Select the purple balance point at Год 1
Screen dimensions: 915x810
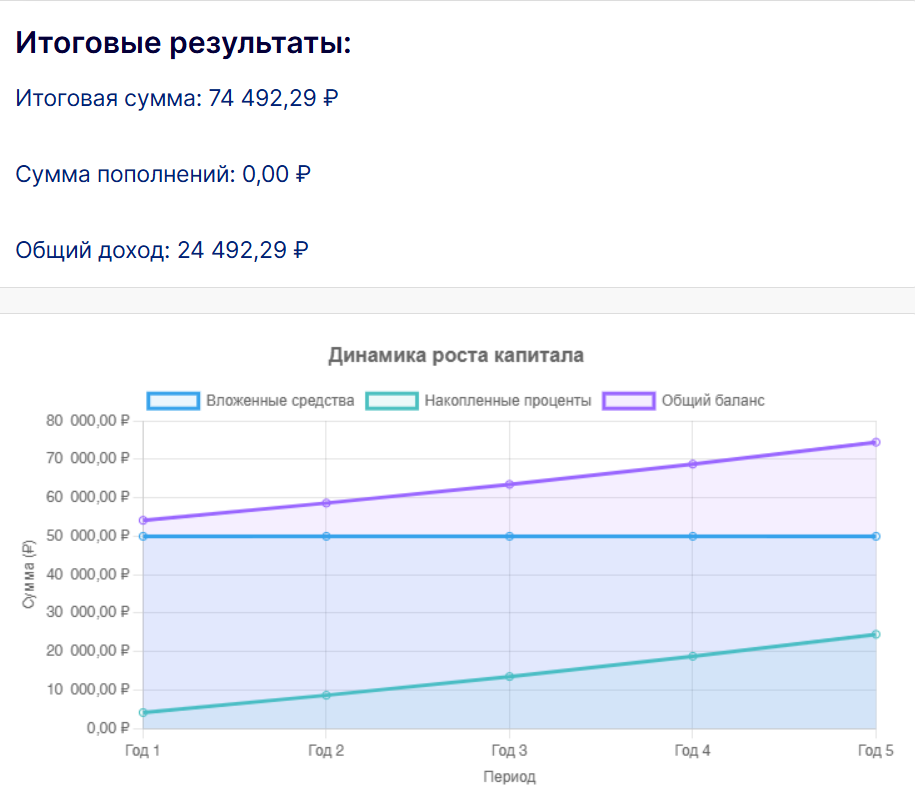click(144, 520)
